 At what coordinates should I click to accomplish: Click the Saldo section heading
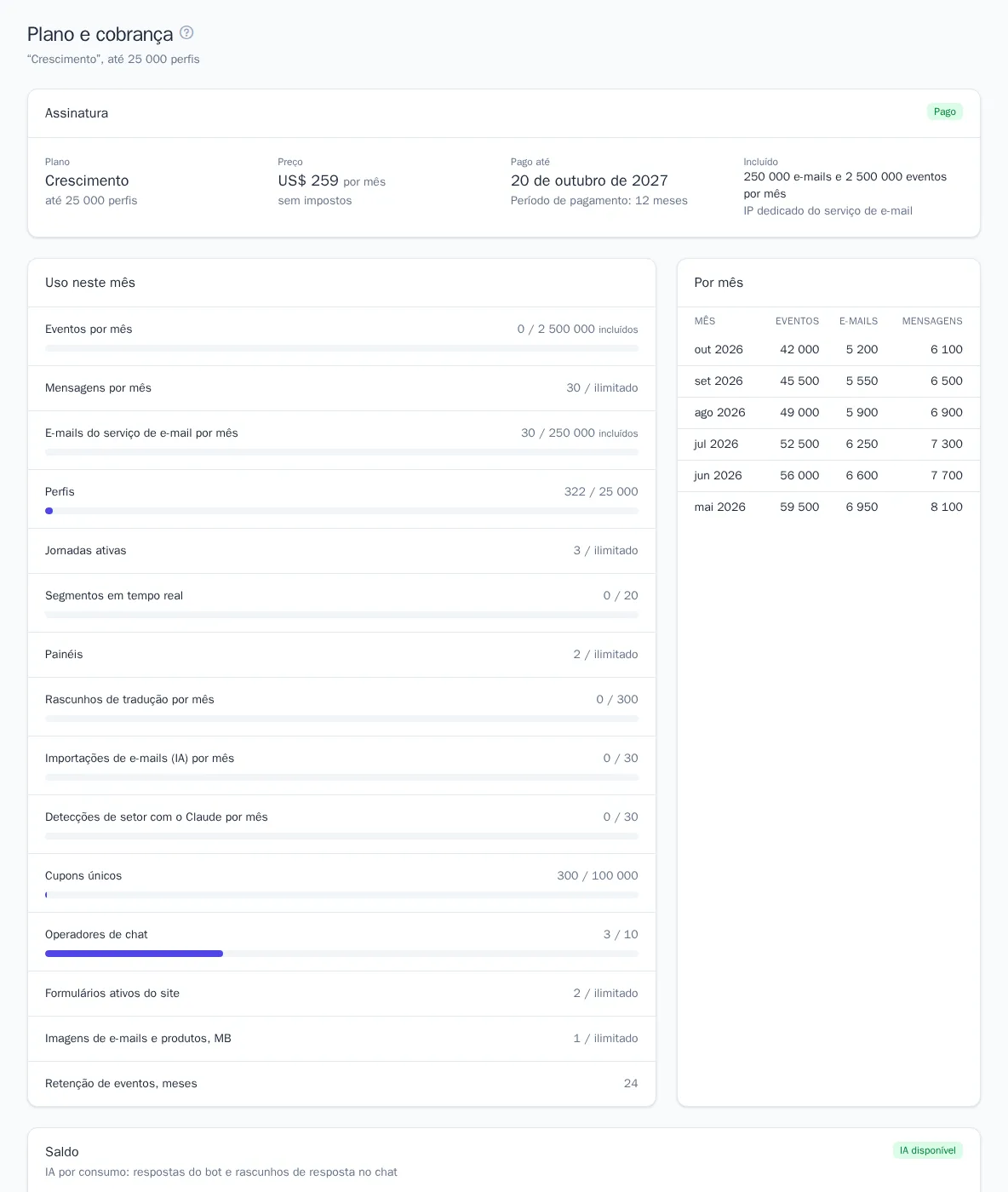click(62, 1152)
